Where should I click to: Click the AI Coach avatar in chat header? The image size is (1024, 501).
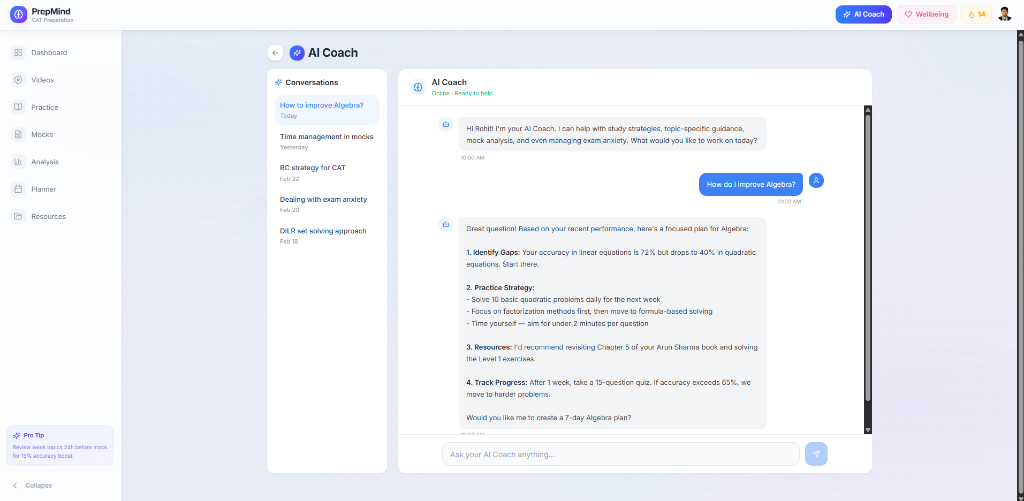pyautogui.click(x=418, y=87)
